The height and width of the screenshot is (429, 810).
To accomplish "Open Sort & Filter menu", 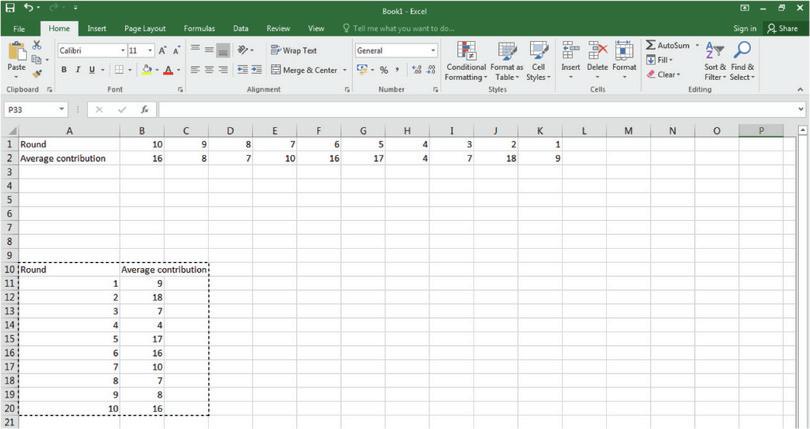I will [715, 61].
